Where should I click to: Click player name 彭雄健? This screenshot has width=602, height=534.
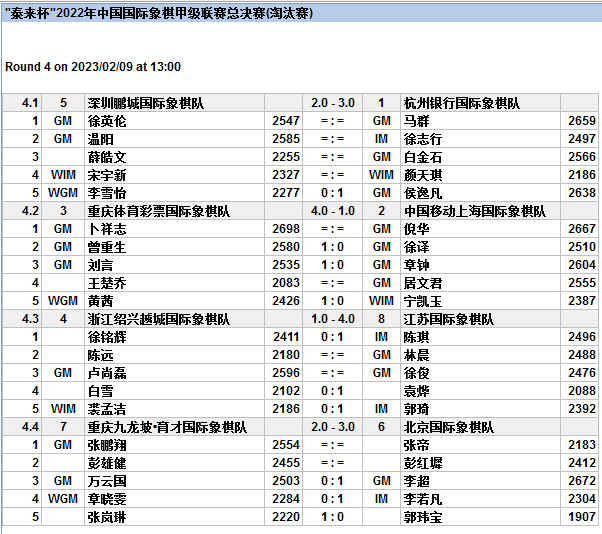pos(107,463)
